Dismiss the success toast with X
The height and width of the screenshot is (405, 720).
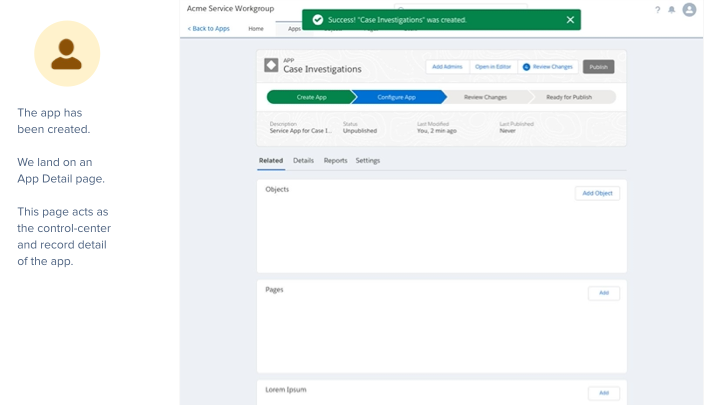click(570, 20)
